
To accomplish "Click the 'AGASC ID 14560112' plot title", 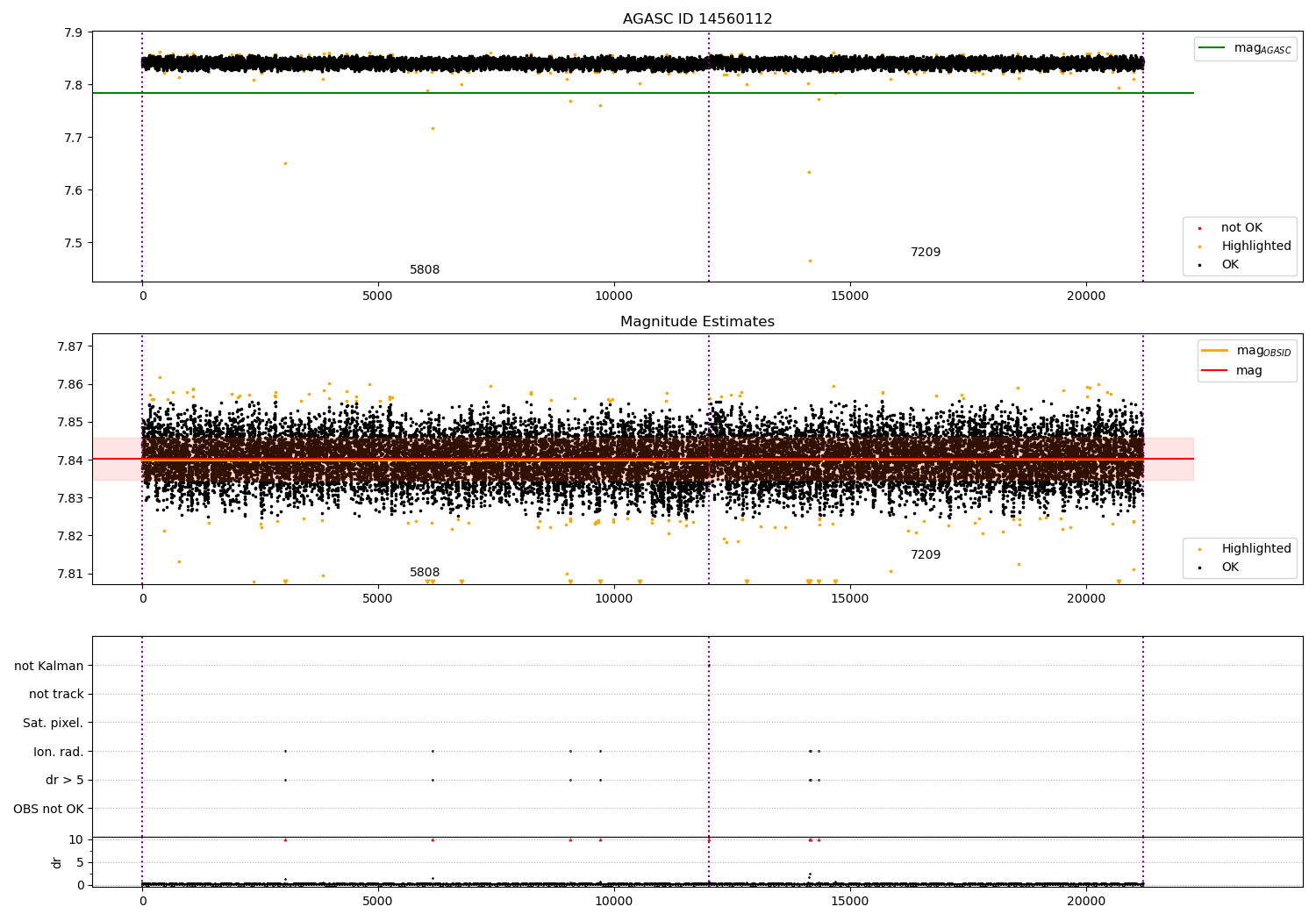I will coord(697,19).
